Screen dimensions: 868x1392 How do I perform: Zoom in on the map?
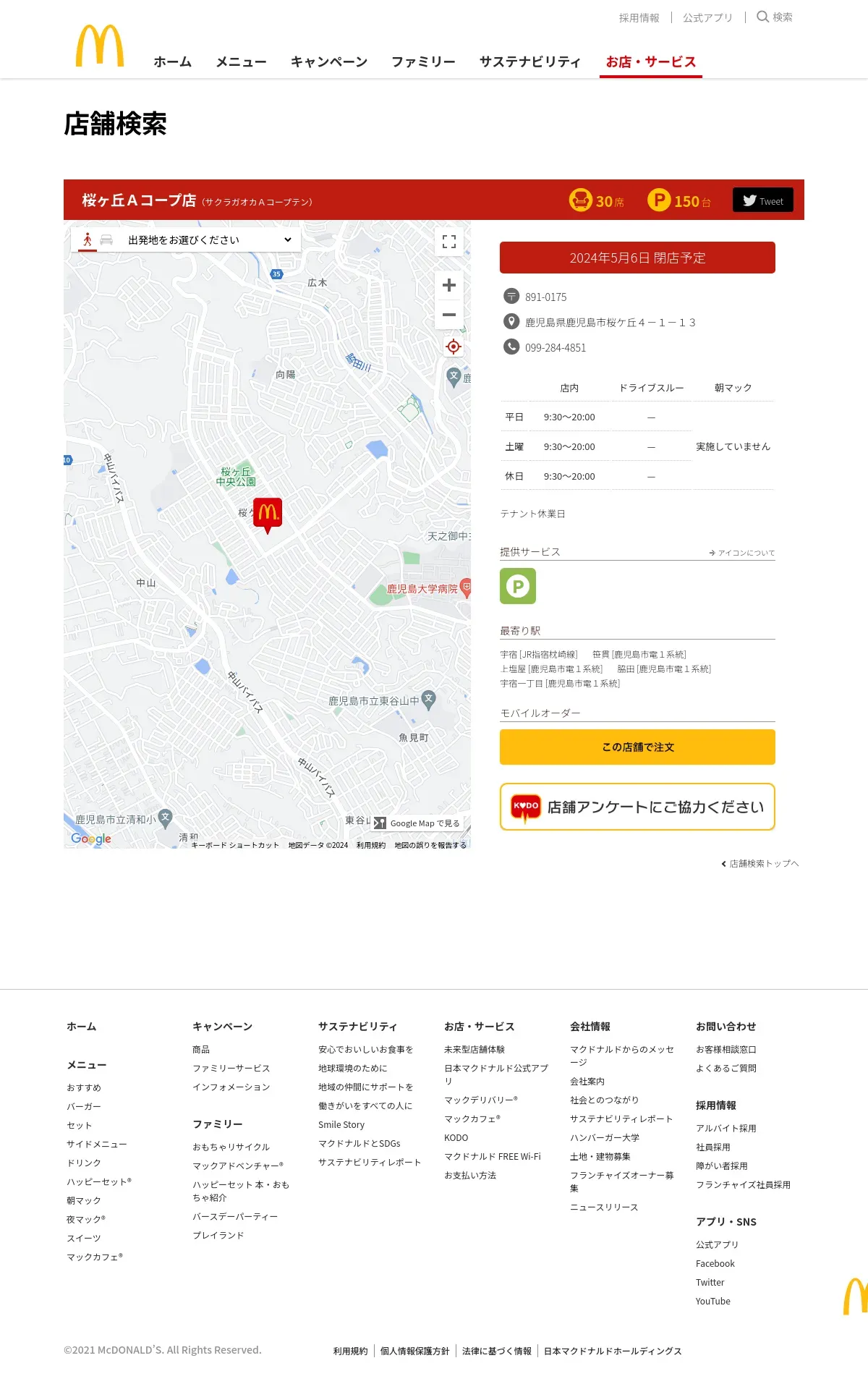[449, 285]
